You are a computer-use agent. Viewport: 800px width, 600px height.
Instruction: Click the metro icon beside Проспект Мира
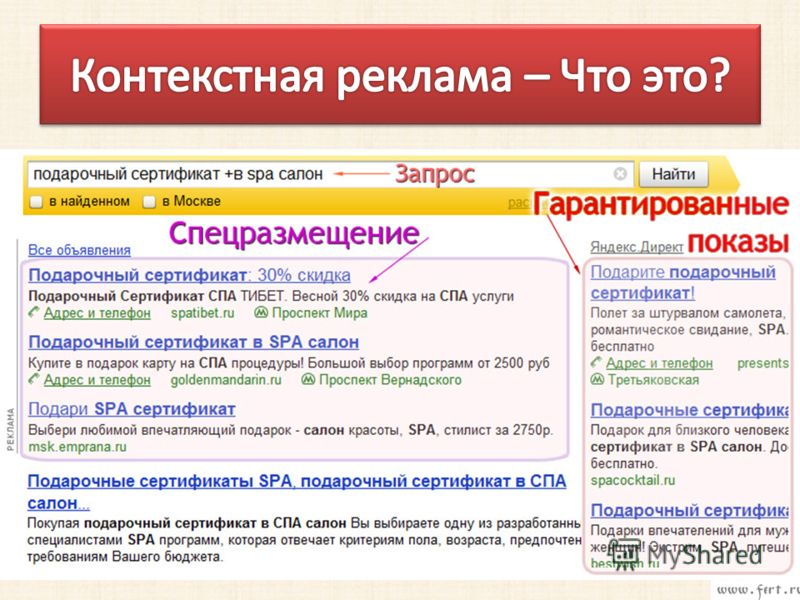(261, 312)
